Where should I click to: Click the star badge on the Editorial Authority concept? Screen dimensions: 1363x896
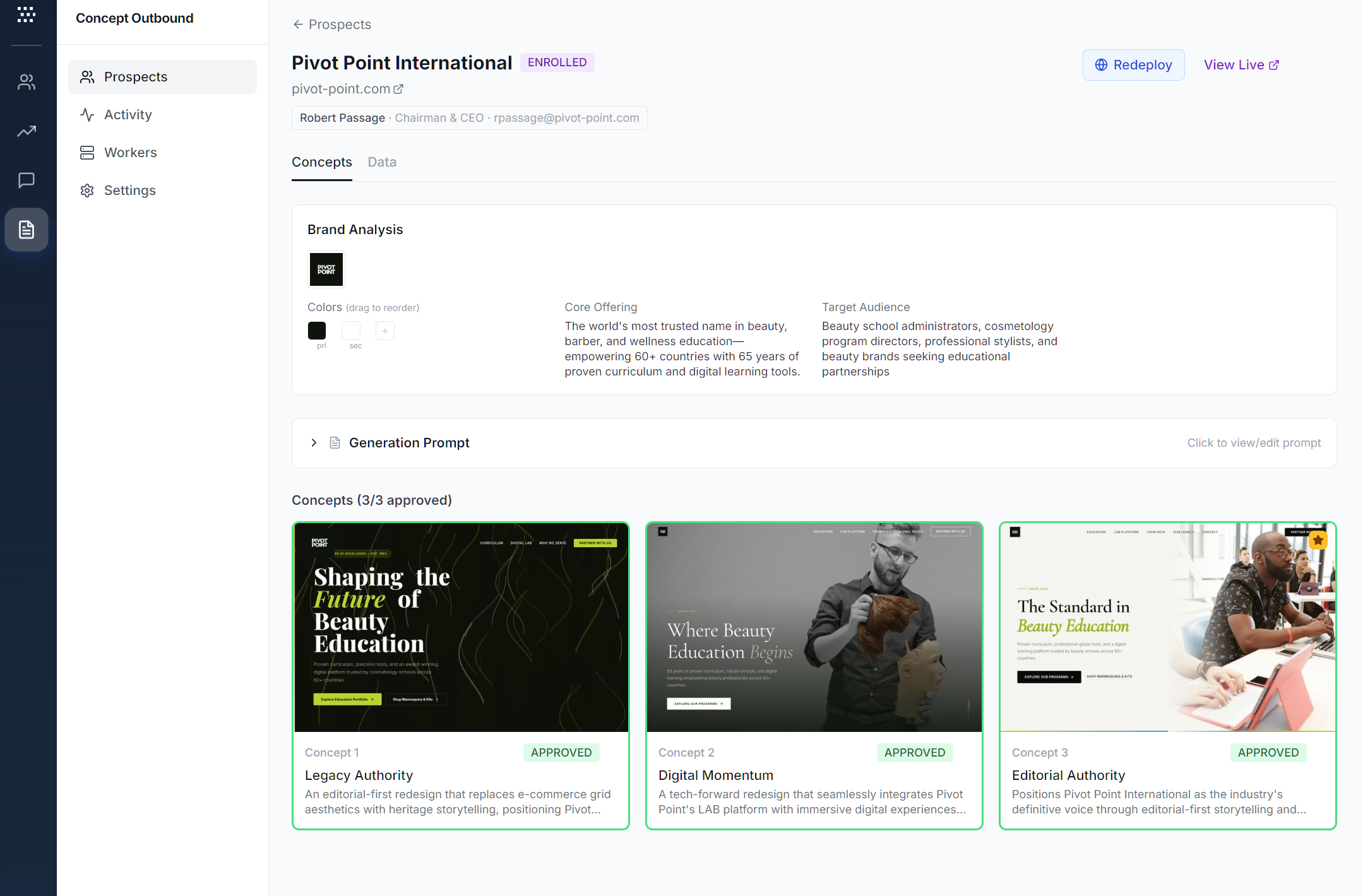pos(1318,540)
